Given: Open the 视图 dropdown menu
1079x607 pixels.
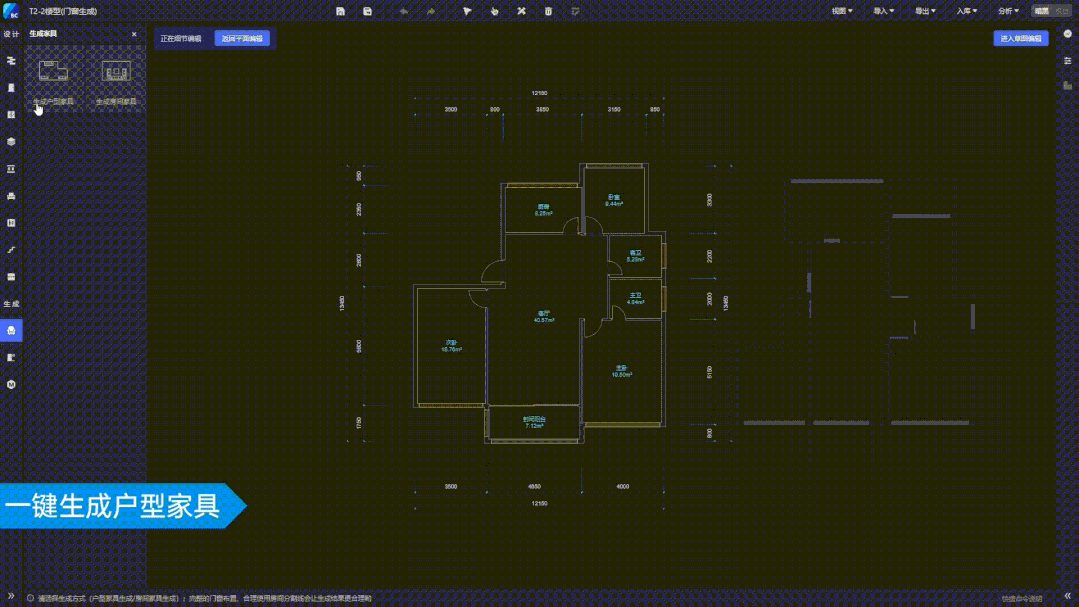Looking at the screenshot, I should tap(841, 11).
